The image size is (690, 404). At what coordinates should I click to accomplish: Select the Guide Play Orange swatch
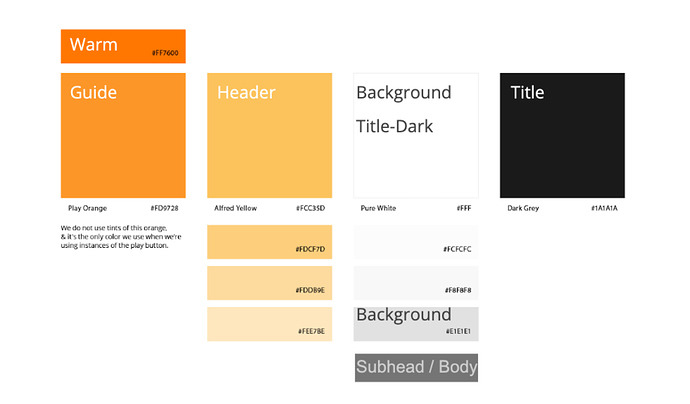coord(123,136)
